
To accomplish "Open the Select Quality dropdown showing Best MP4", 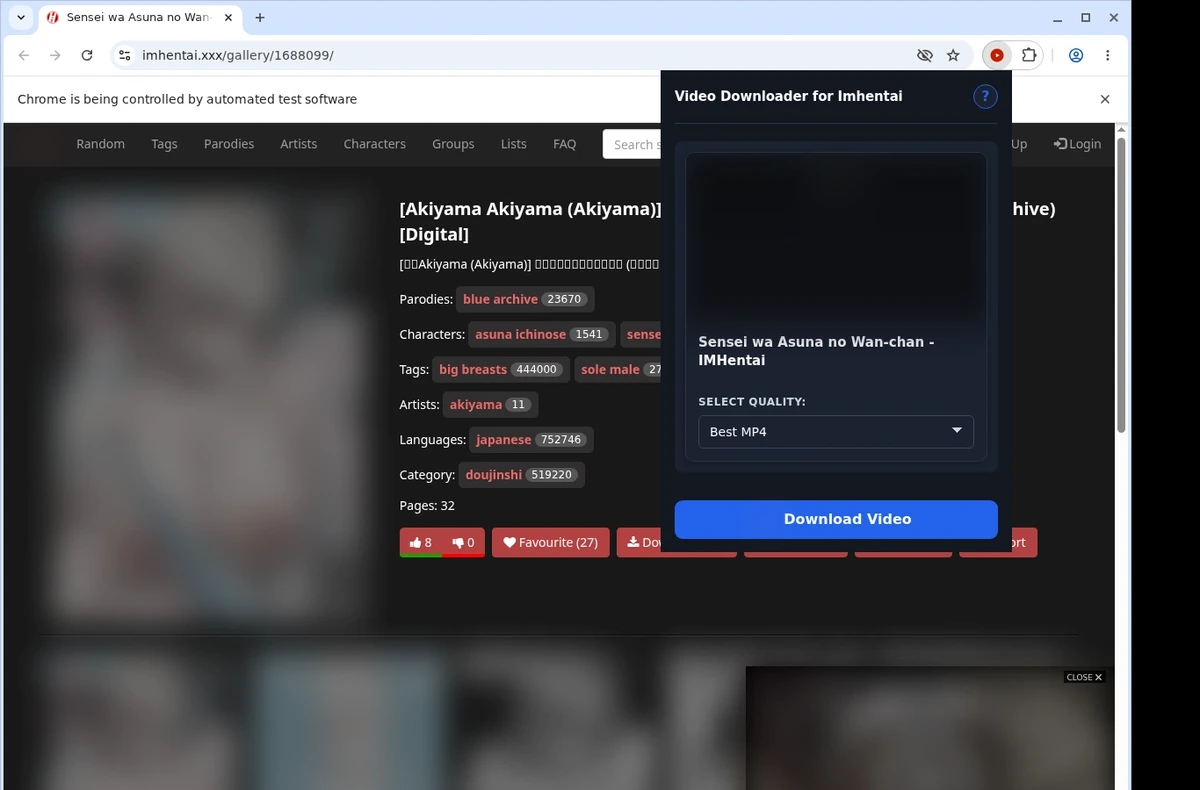I will coord(836,431).
